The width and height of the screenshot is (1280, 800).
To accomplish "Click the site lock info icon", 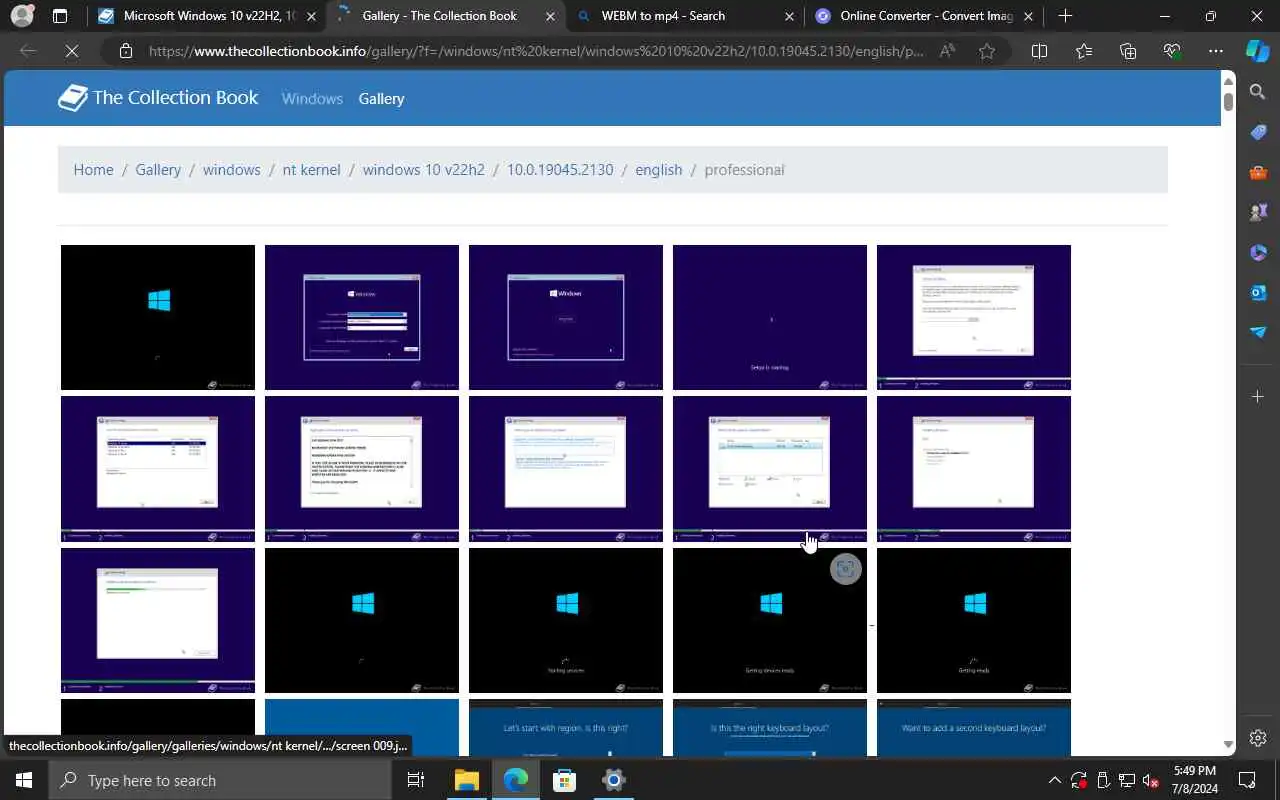I will [x=125, y=51].
